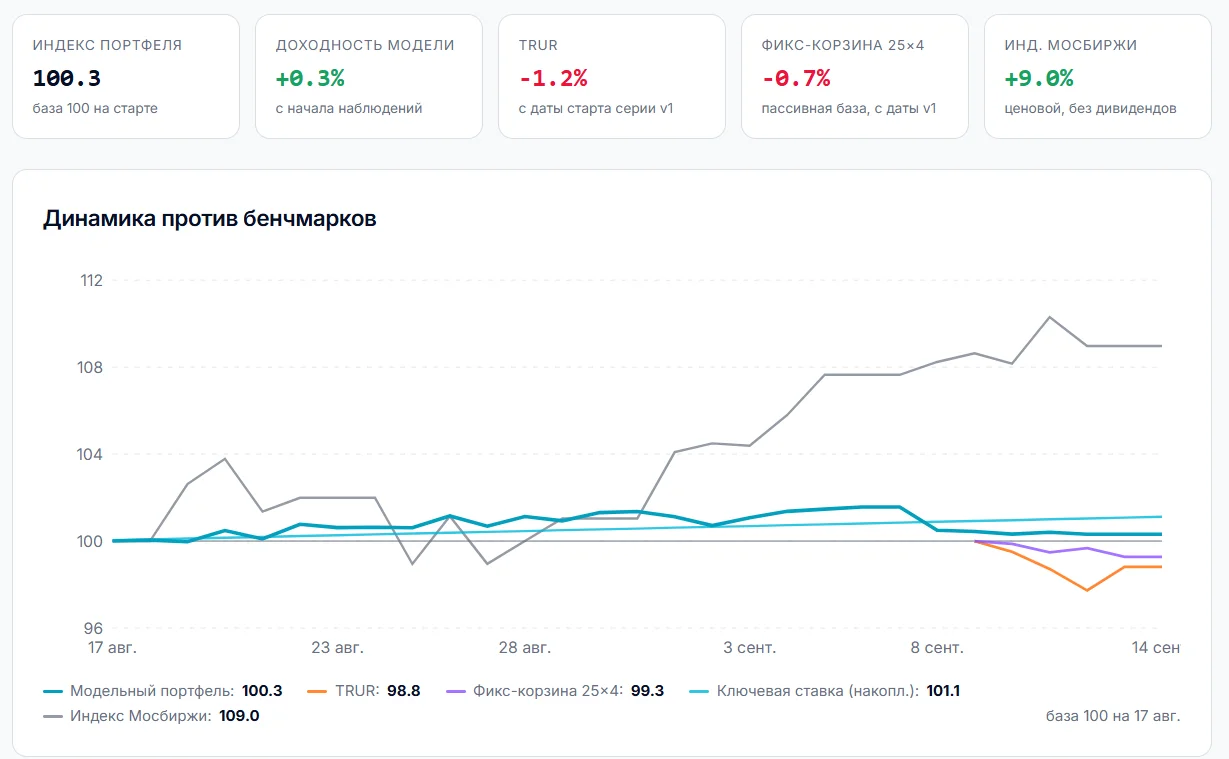This screenshot has width=1229, height=759.
Task: Select the 100.3 value in the portfolio index card
Action: [67, 78]
